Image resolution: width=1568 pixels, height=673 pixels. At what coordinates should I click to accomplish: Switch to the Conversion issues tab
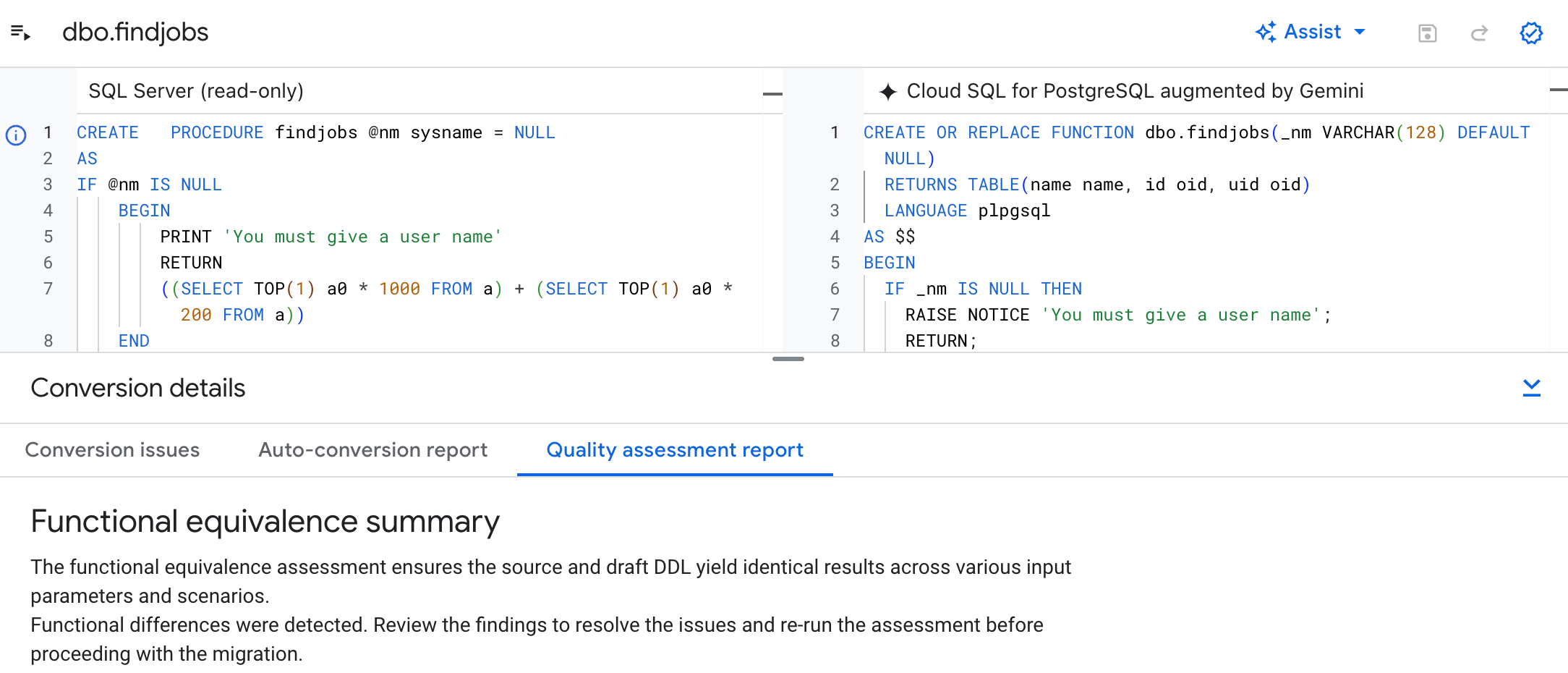coord(112,450)
